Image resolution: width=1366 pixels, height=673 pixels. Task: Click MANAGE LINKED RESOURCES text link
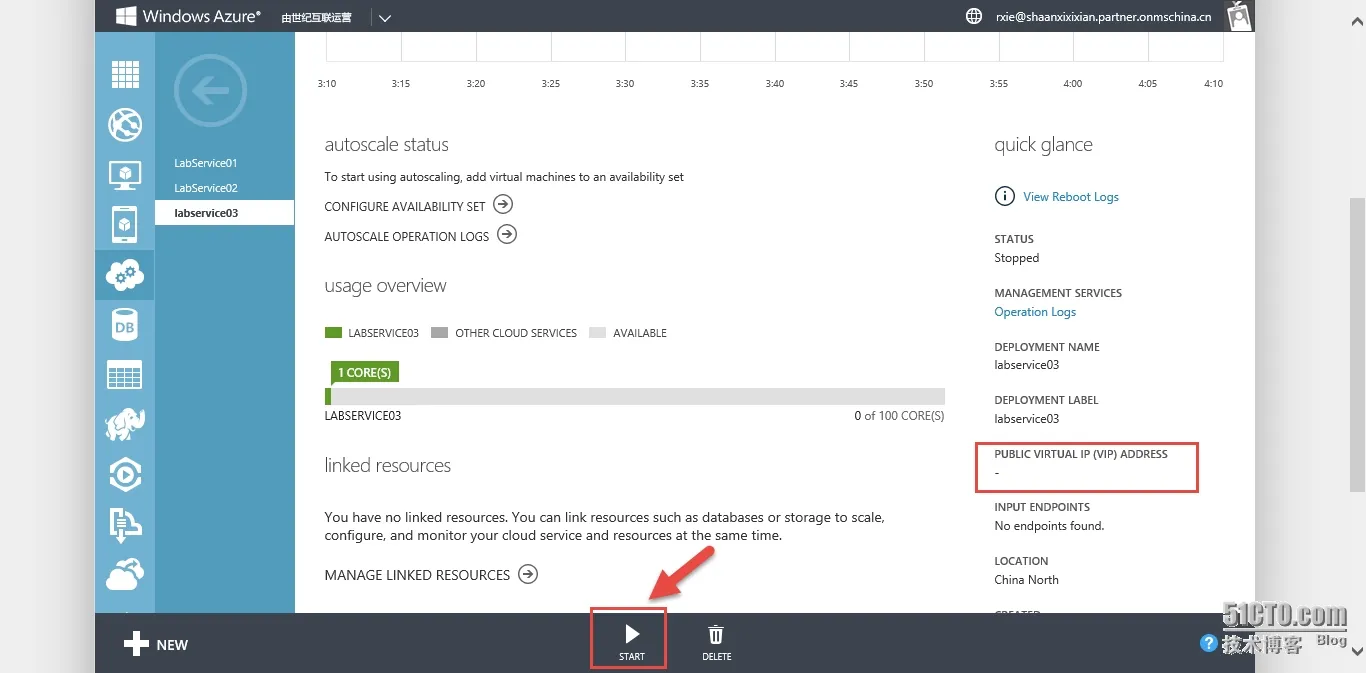pyautogui.click(x=417, y=575)
